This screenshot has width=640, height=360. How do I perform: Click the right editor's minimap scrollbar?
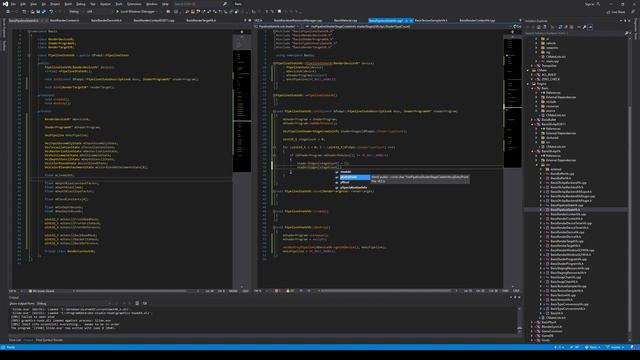click(x=512, y=159)
